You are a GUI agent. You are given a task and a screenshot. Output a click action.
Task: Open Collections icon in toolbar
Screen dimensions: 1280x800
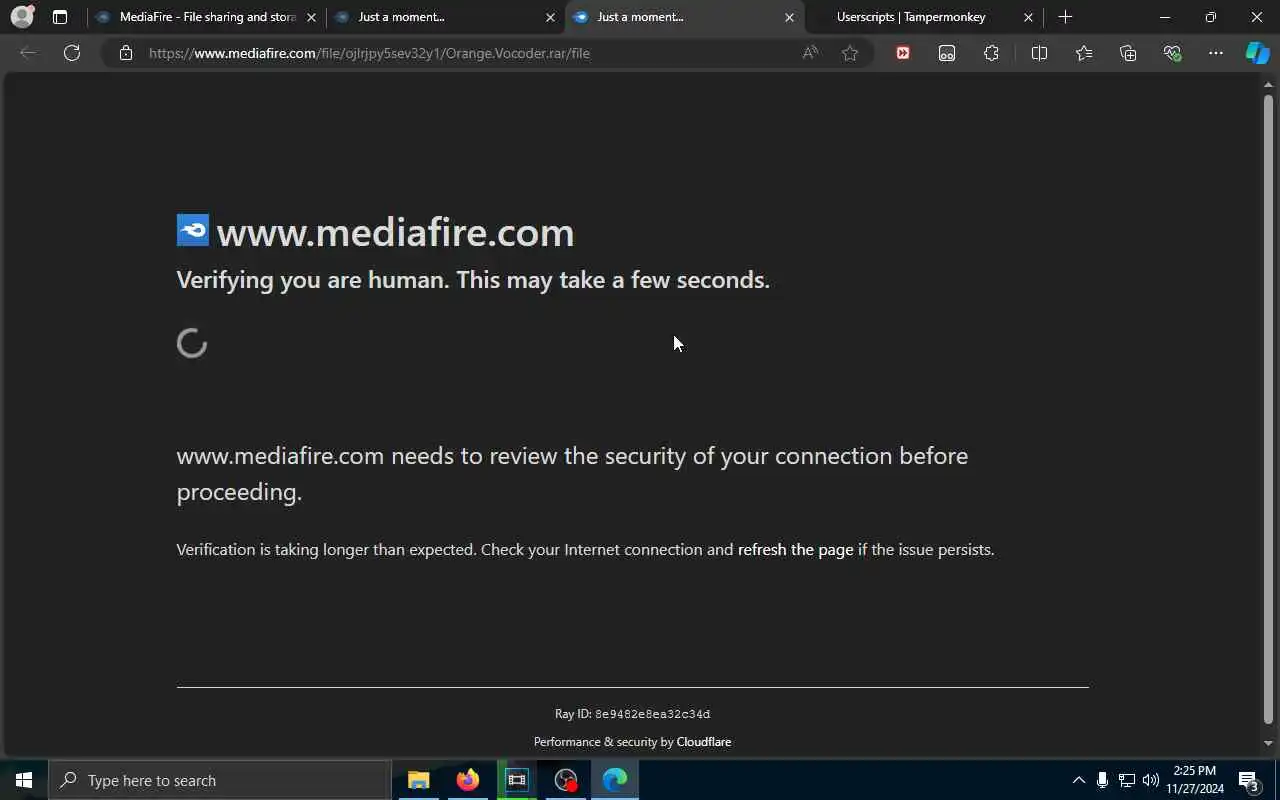click(x=1128, y=53)
